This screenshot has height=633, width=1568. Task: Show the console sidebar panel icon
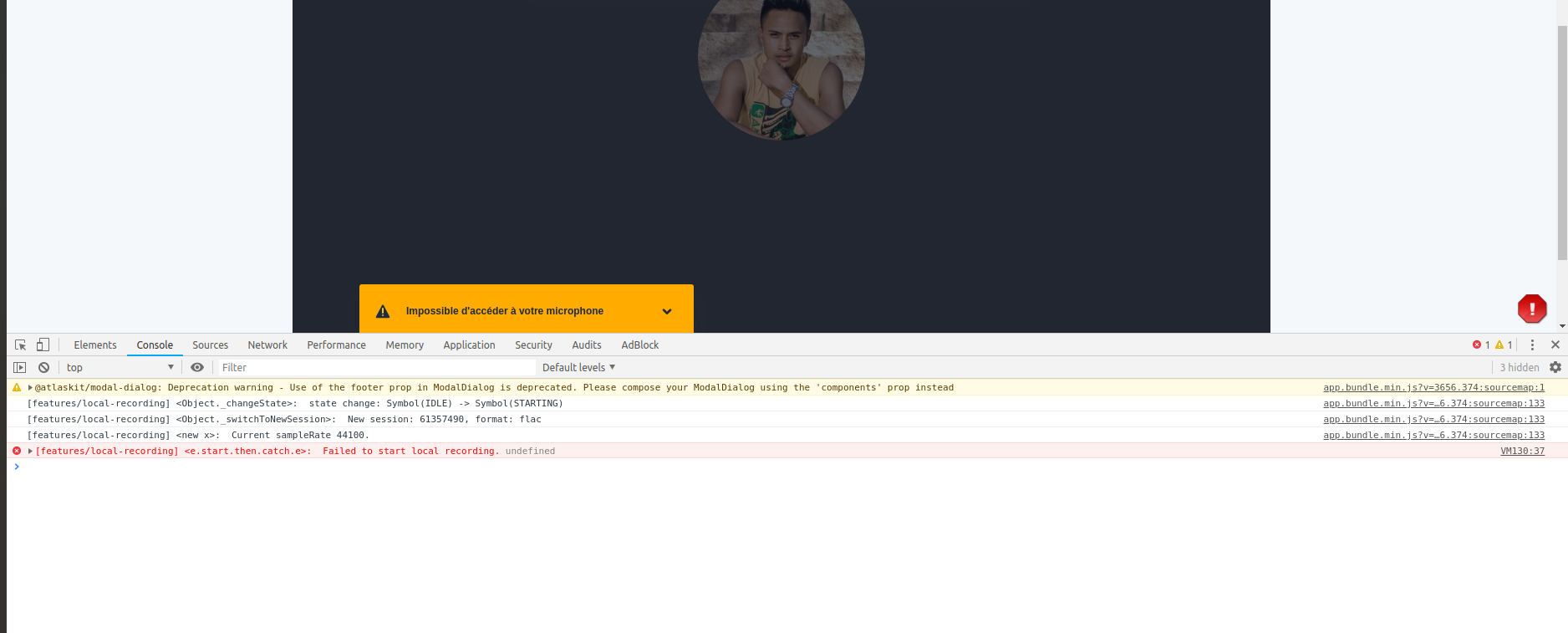tap(20, 367)
